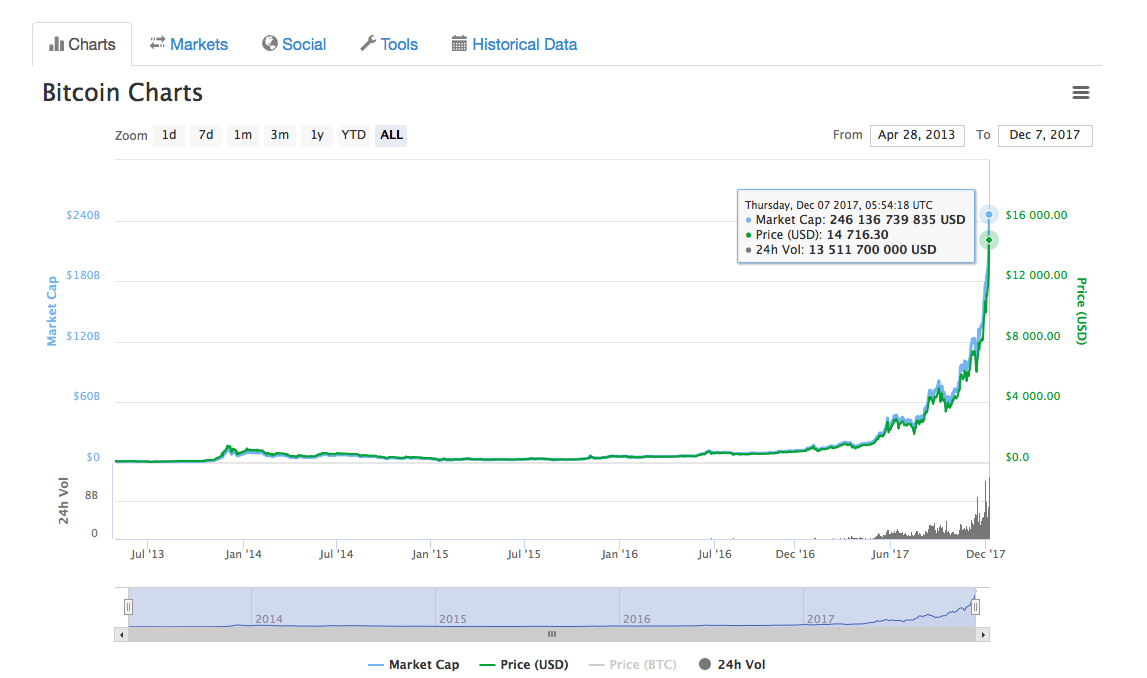Click the navigator horizontal scrollbar thumb
The image size is (1147, 678).
coord(552,634)
